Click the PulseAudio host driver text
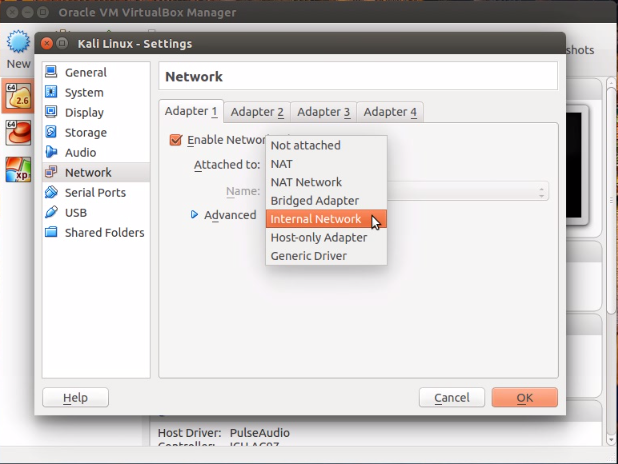 [260, 433]
